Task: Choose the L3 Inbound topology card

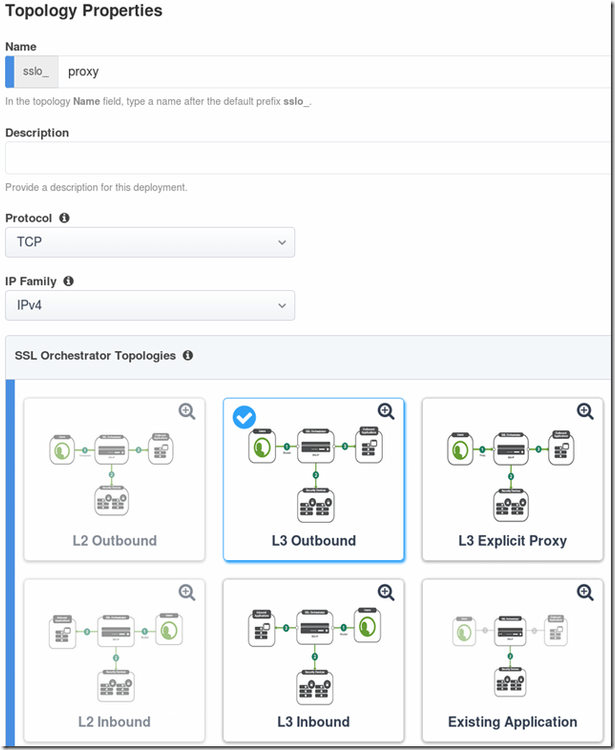Action: point(313,660)
